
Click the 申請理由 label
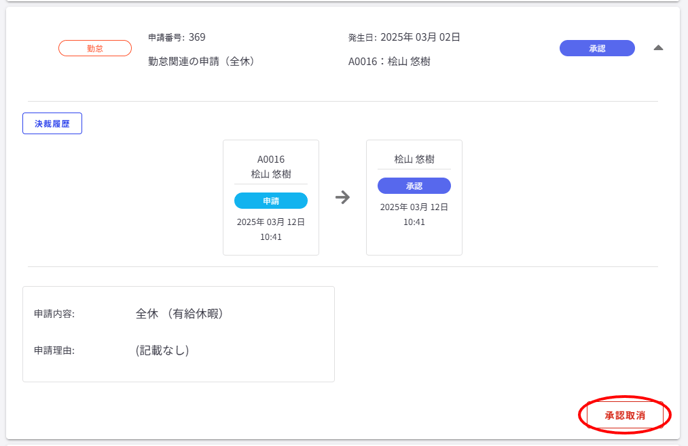[x=54, y=351]
